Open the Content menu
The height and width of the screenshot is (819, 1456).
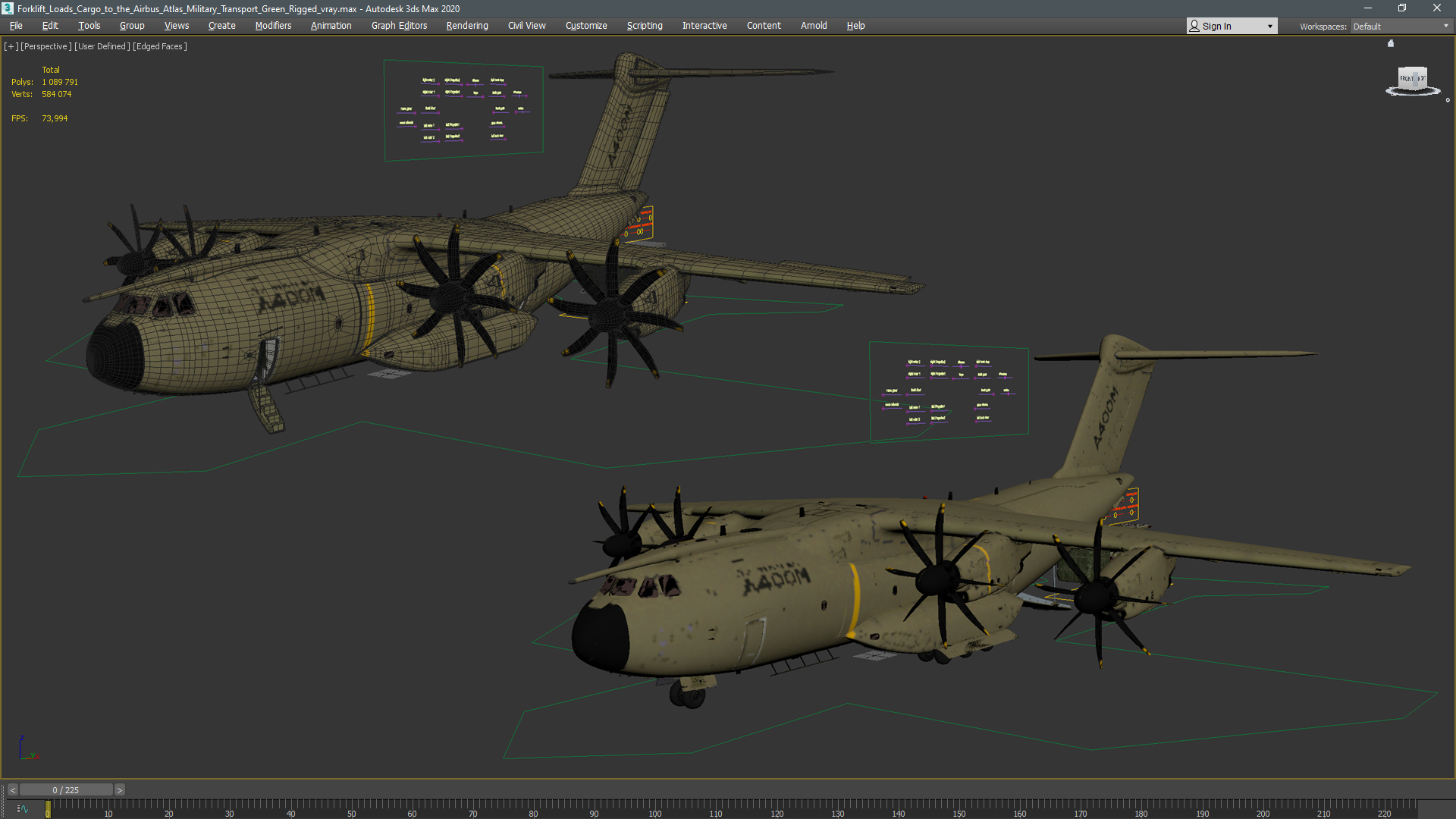[x=764, y=26]
